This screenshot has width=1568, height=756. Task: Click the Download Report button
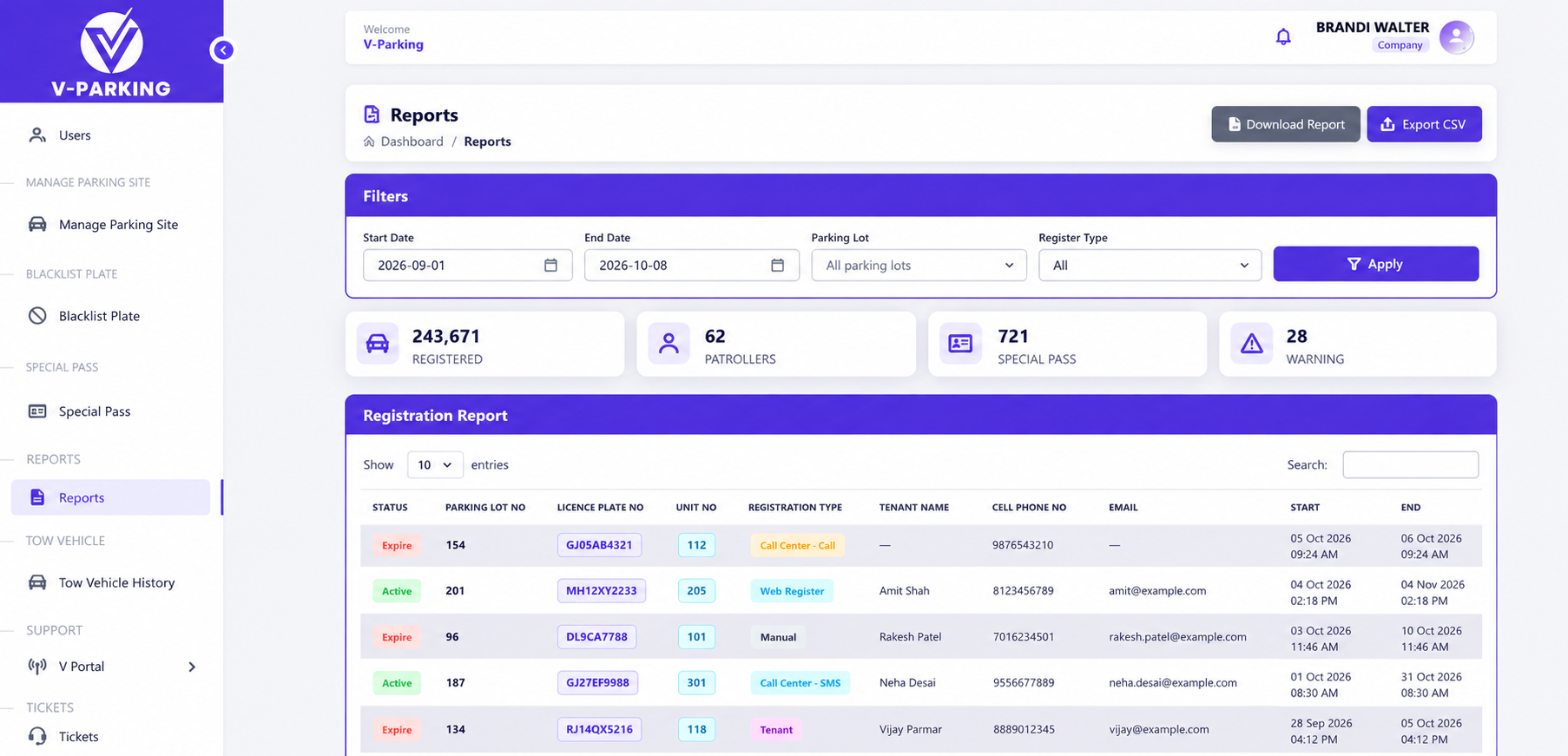coord(1286,124)
